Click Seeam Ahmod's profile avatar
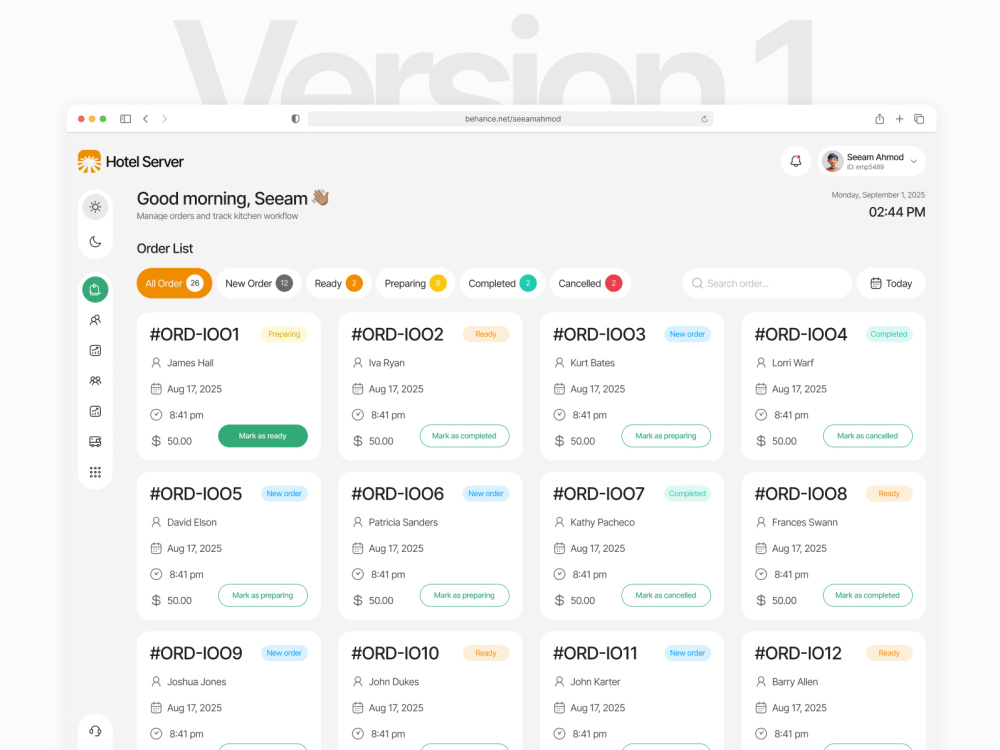Screen dimensions: 1000x750 click(832, 161)
